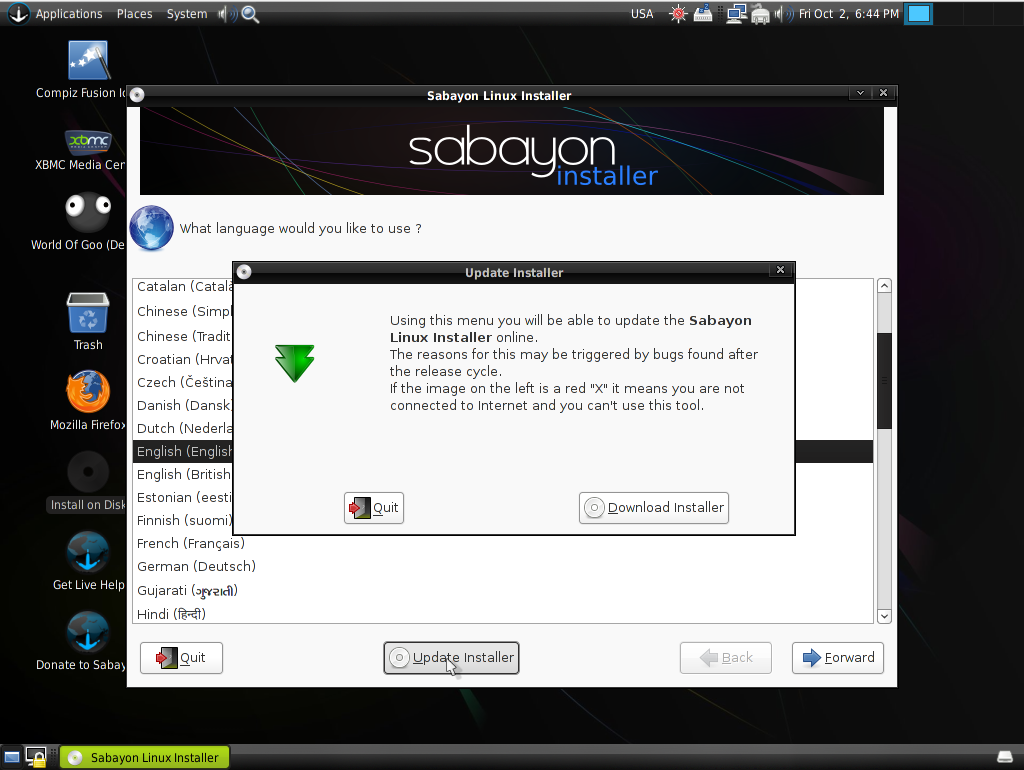Click the red weather sun tray icon
Viewport: 1024px width, 770px height.
click(x=679, y=14)
